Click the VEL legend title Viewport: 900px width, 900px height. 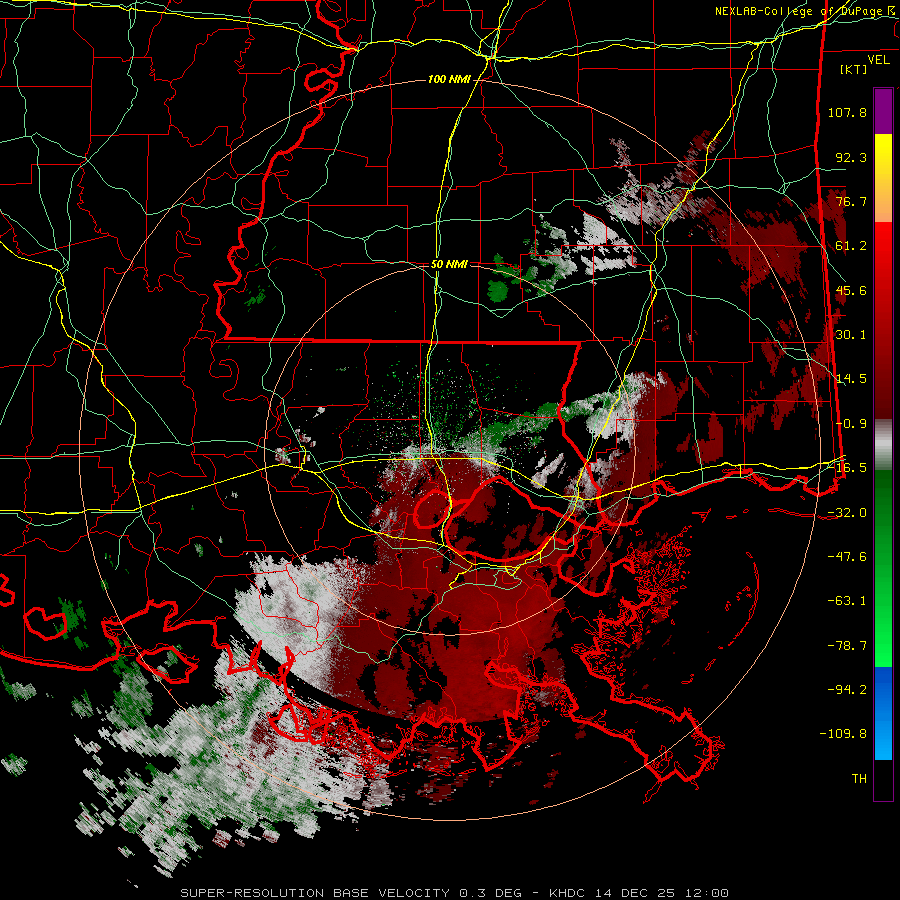pyautogui.click(x=878, y=60)
